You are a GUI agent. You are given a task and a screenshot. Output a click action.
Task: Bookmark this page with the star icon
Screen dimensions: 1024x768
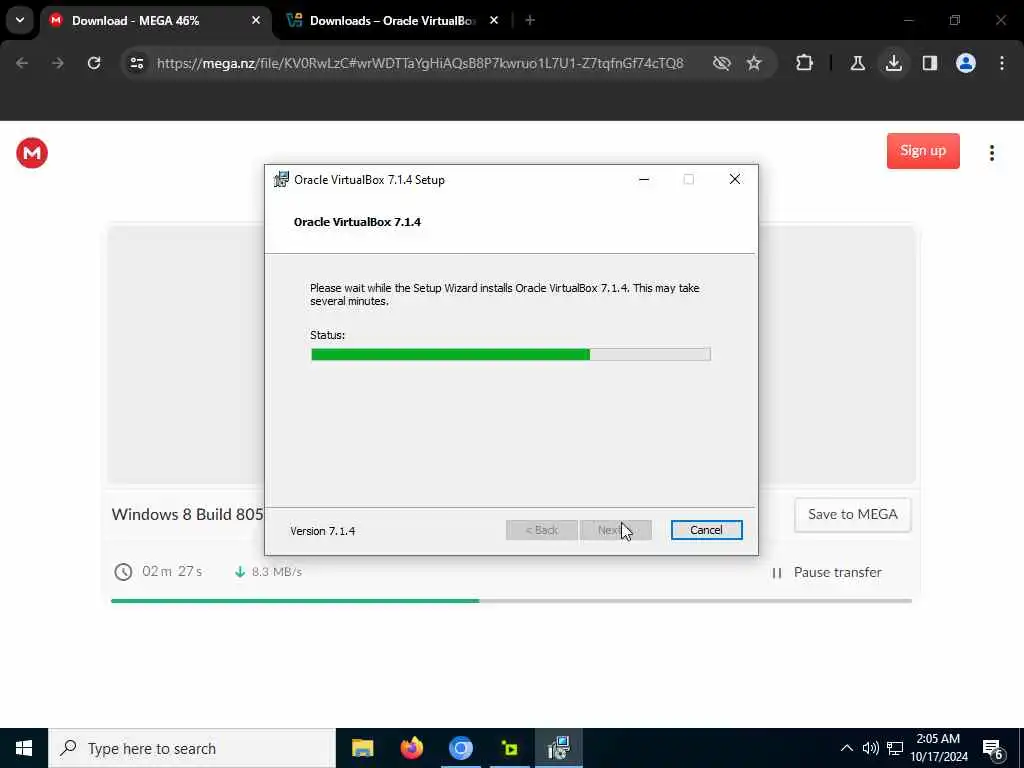[x=754, y=63]
